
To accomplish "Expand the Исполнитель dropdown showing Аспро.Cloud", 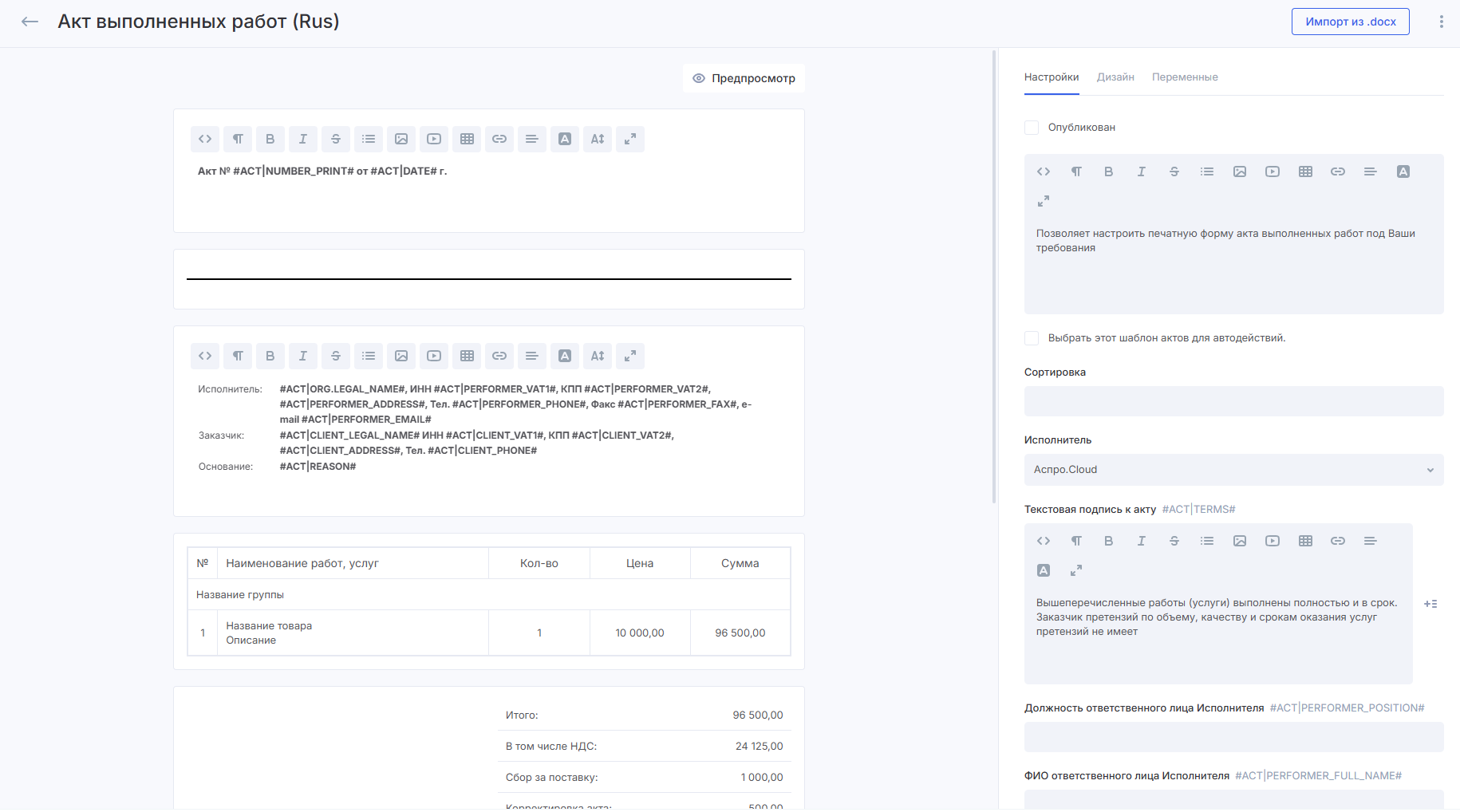I will pyautogui.click(x=1233, y=470).
